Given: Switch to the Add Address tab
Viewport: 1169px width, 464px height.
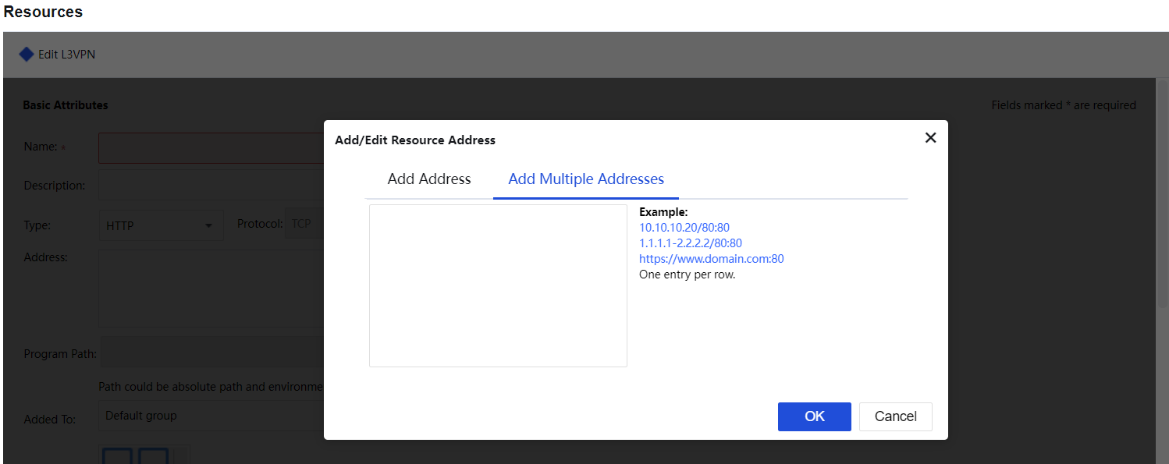Looking at the screenshot, I should 429,179.
